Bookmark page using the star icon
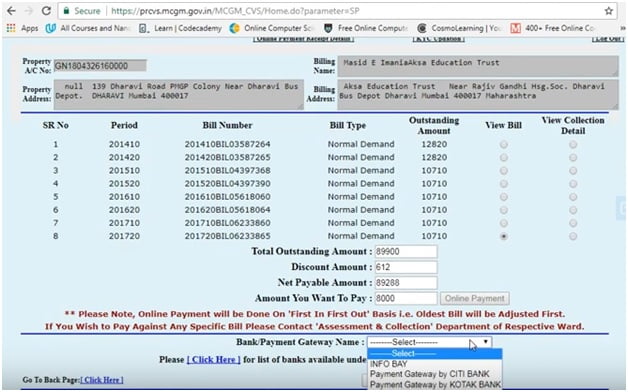 [x=609, y=11]
